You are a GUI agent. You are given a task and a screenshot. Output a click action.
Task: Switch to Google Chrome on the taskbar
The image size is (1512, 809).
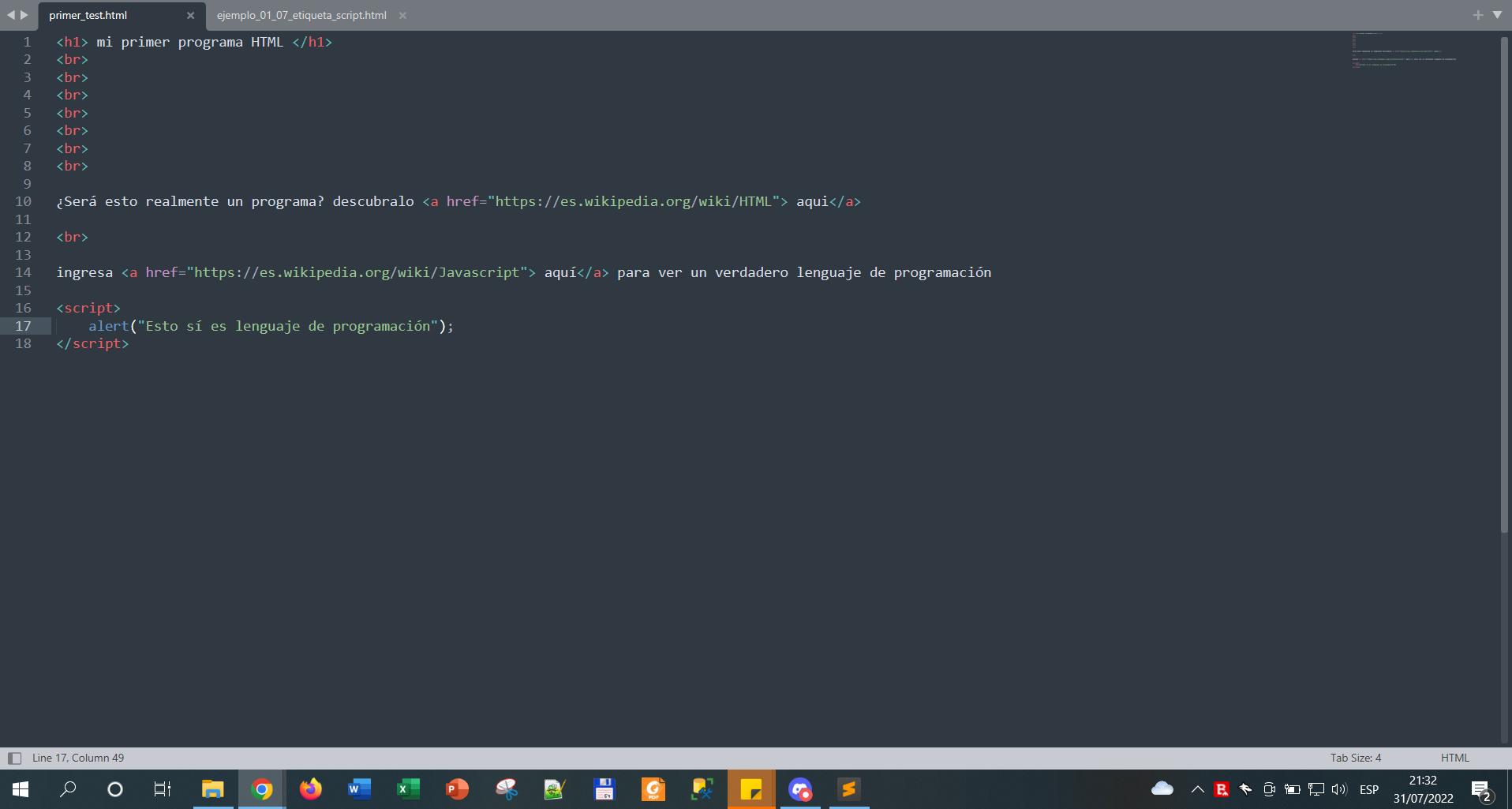[x=262, y=789]
